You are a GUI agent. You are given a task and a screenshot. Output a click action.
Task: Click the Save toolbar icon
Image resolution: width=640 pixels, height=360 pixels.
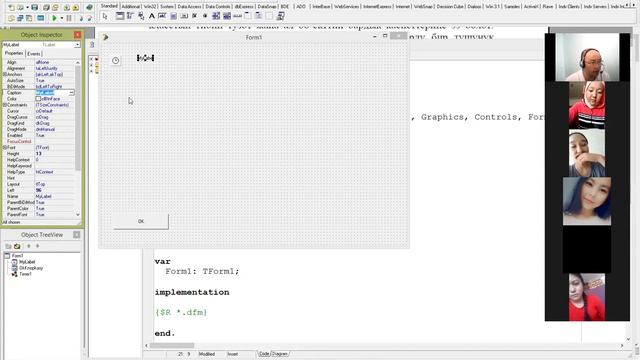[35, 8]
